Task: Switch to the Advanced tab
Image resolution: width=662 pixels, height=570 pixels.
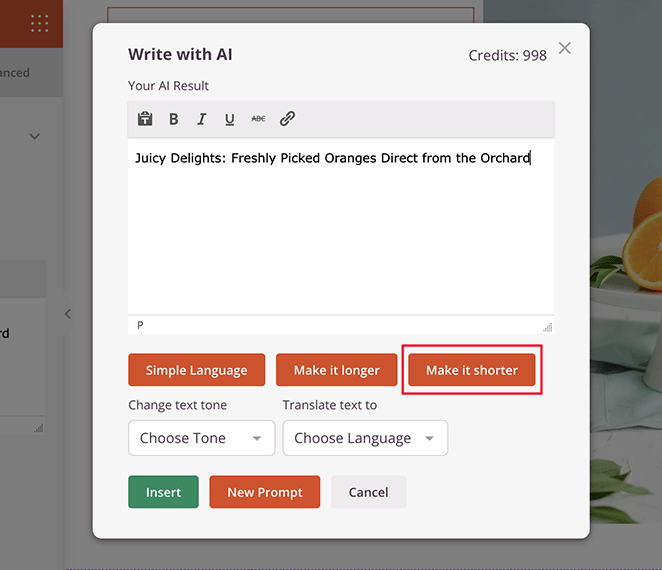Action: click(x=15, y=73)
